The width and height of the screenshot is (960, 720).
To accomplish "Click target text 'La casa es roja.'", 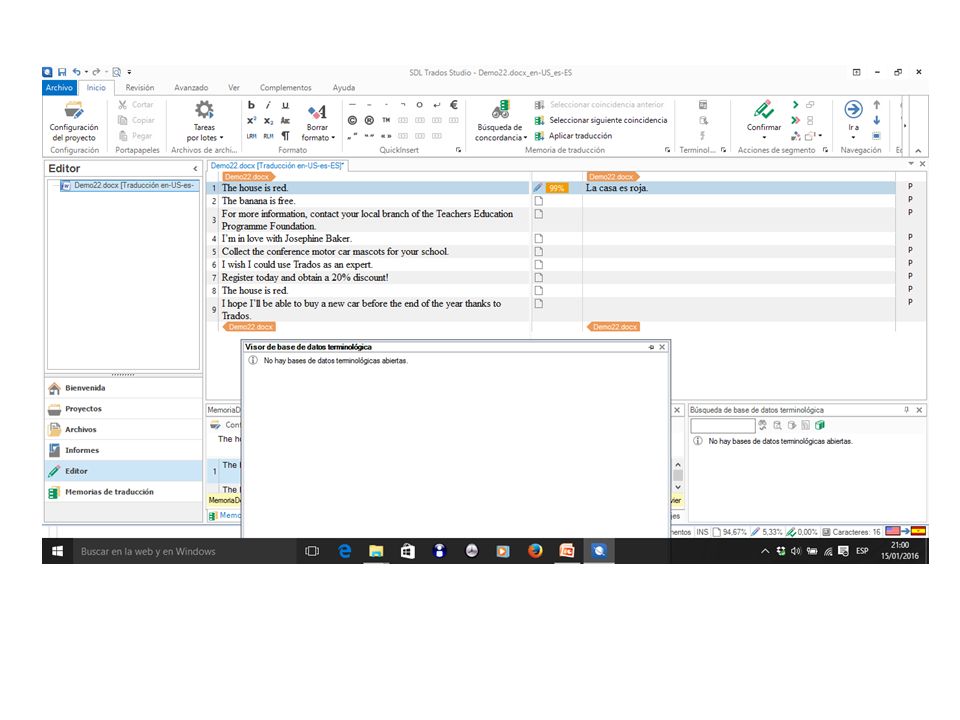I will [x=617, y=188].
